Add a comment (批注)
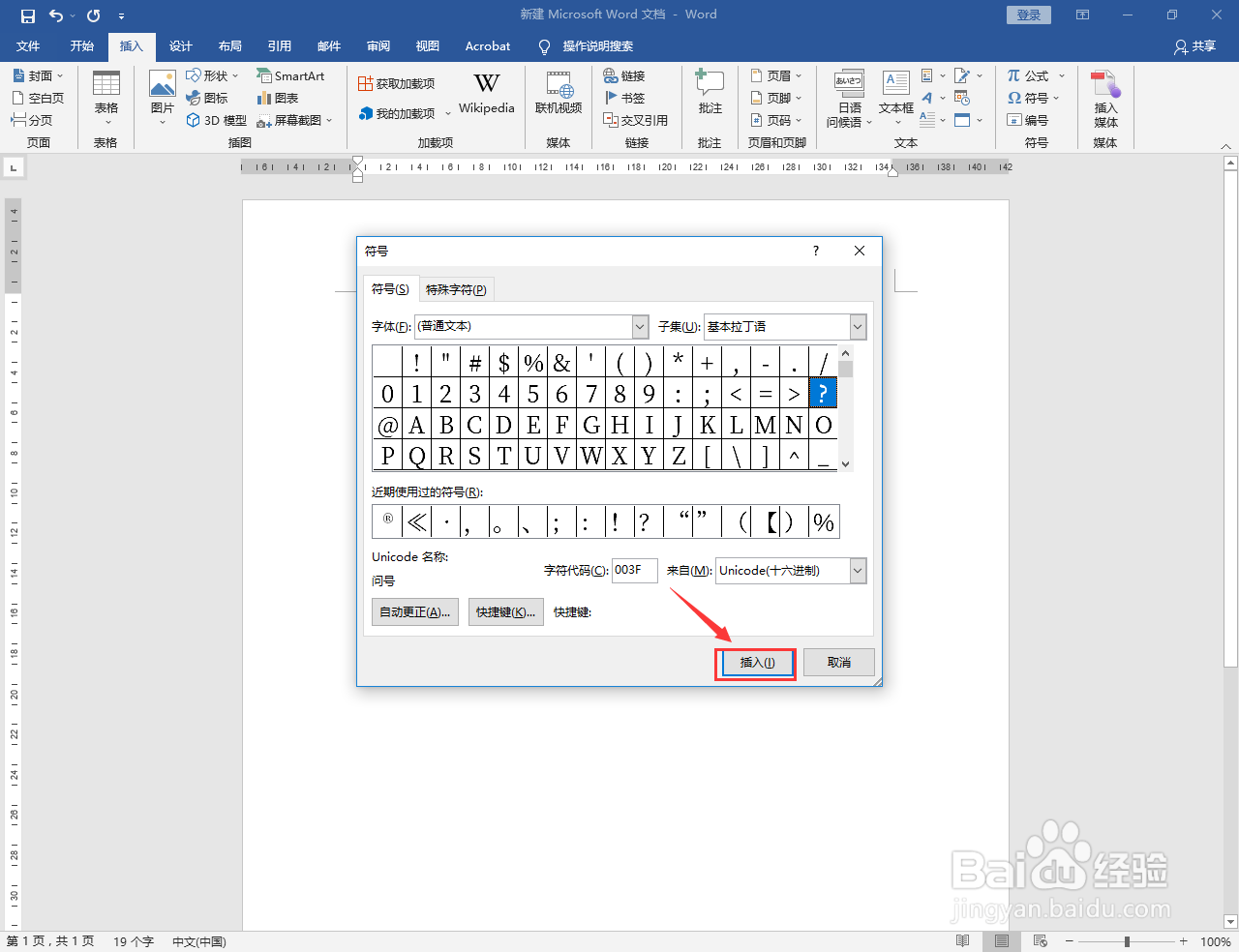1239x952 pixels. point(710,95)
